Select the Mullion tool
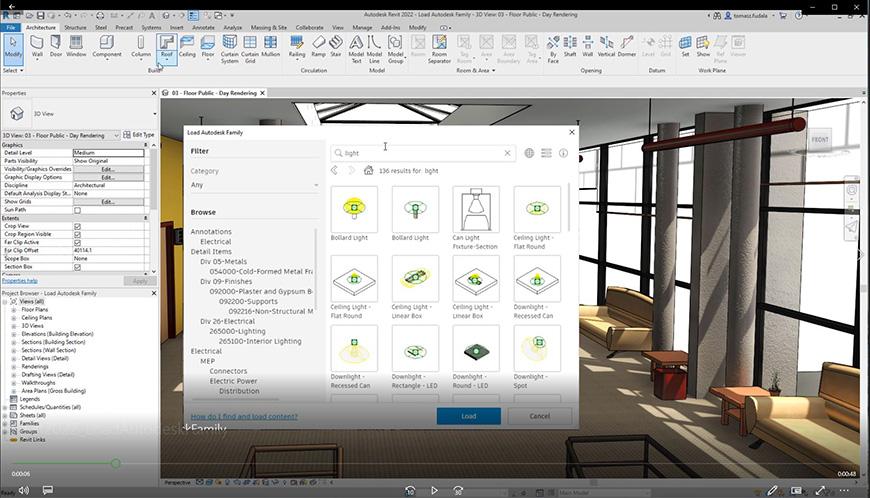 270,47
